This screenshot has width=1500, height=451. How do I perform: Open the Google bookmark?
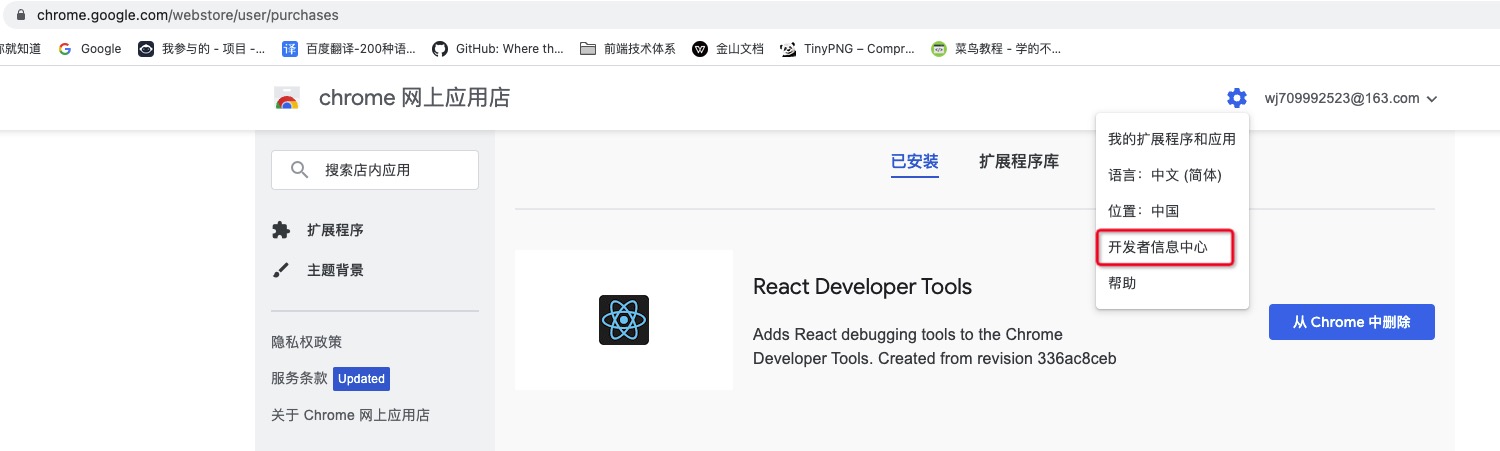click(90, 48)
